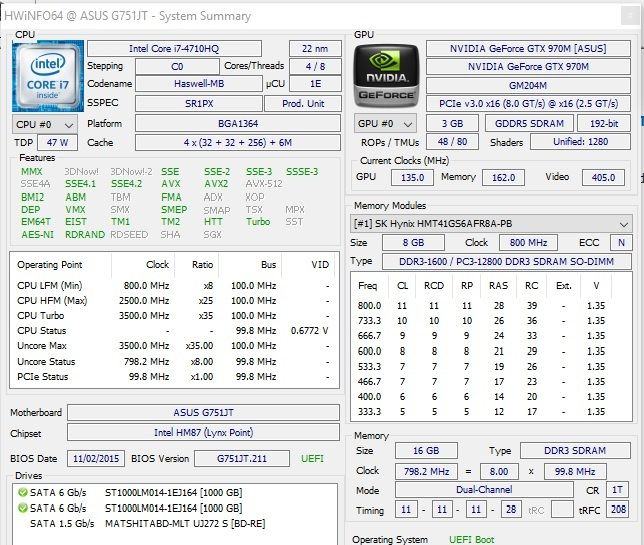The width and height of the screenshot is (644, 545).
Task: Click the Freq column header in memory timings
Action: [367, 285]
